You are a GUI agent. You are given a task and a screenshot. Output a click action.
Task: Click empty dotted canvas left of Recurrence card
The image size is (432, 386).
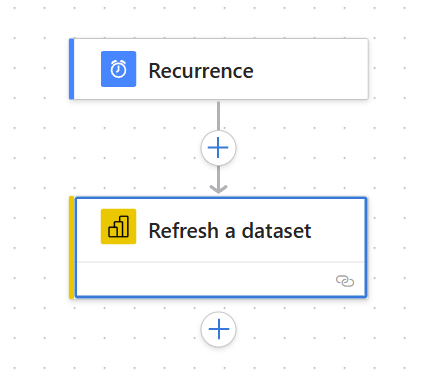[35, 69]
